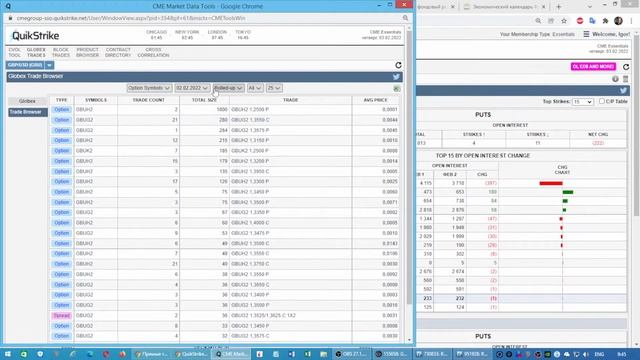Click OI, EOB AND MORE pink button
640x360 pixels.
click(593, 67)
